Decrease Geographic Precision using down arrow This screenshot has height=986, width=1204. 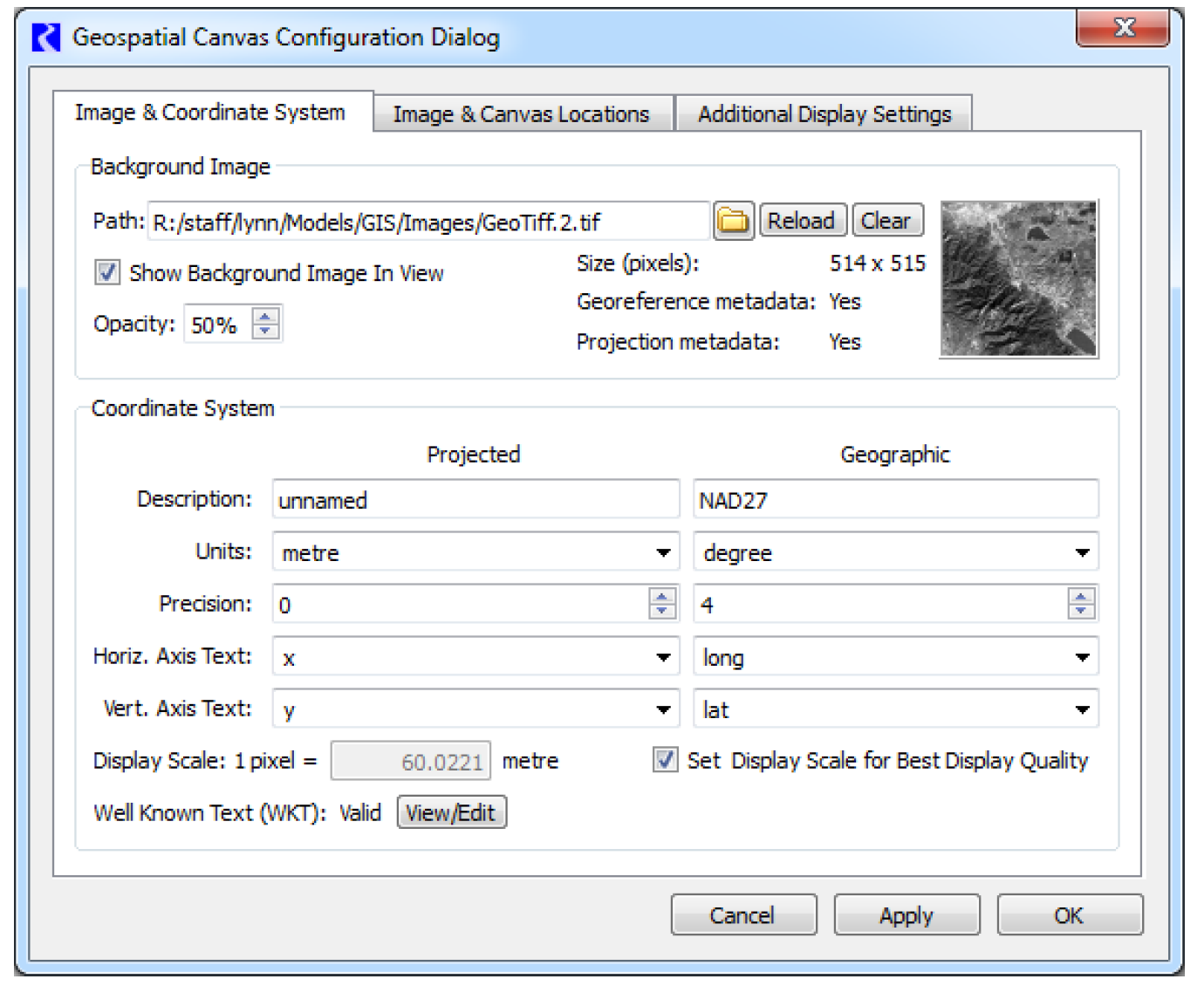1081,611
